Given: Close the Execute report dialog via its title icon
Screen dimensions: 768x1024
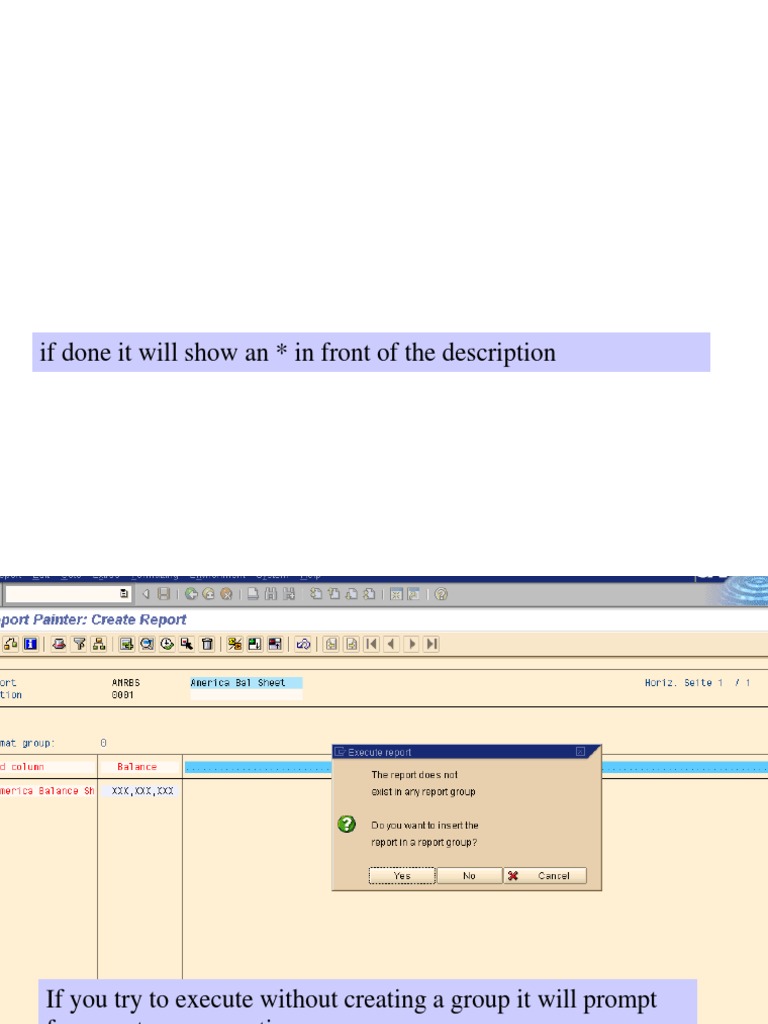Looking at the screenshot, I should click(x=580, y=752).
